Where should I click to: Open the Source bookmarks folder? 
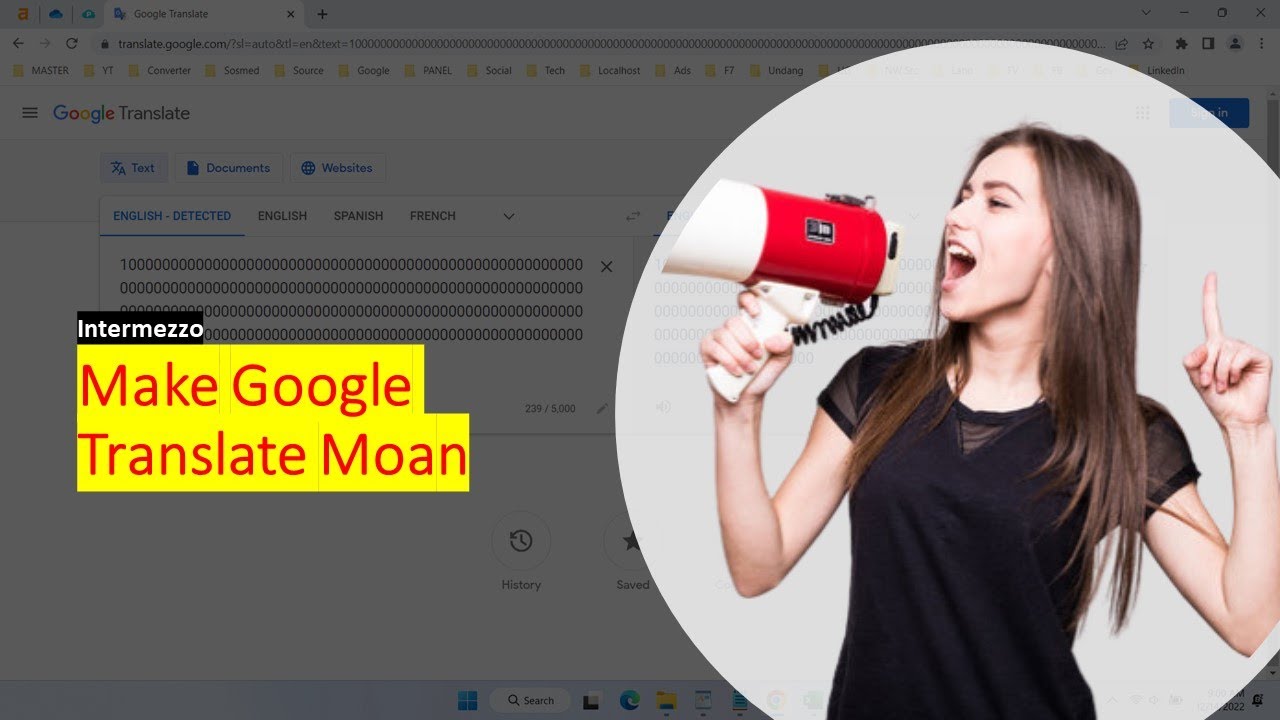point(300,71)
